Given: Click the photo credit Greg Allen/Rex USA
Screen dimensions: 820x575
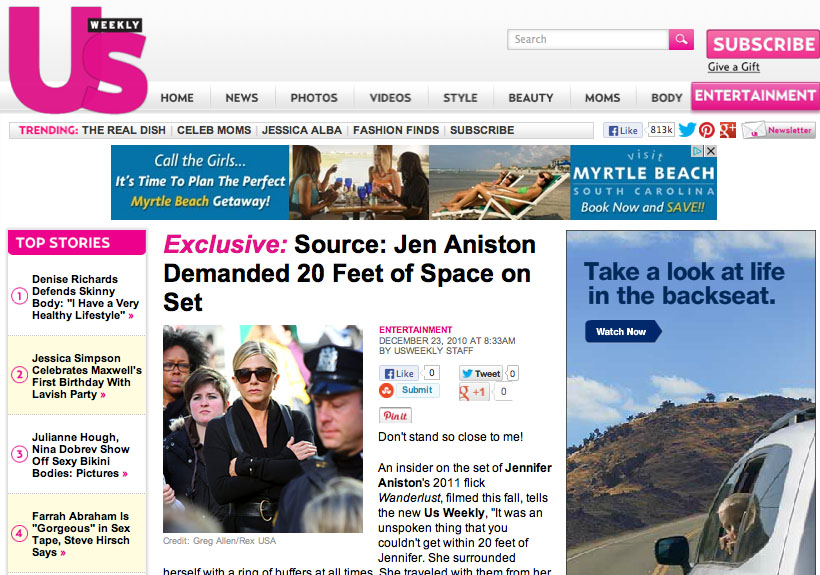Looking at the screenshot, I should click(x=219, y=540).
